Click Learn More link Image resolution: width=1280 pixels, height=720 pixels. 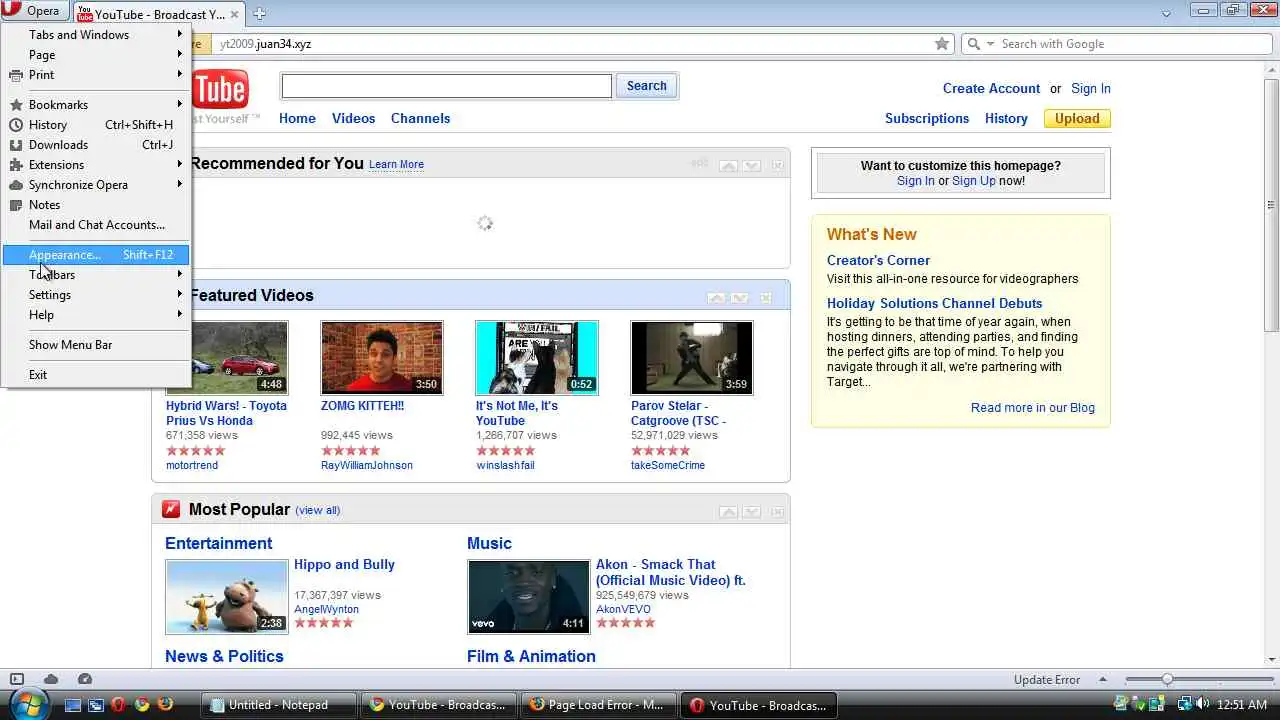[x=396, y=164]
